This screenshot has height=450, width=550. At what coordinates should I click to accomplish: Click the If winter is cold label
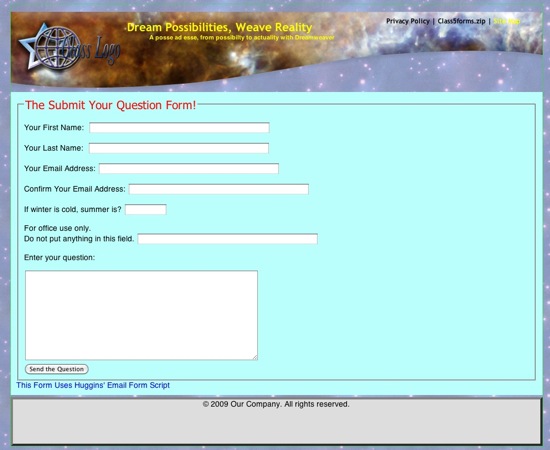point(73,209)
